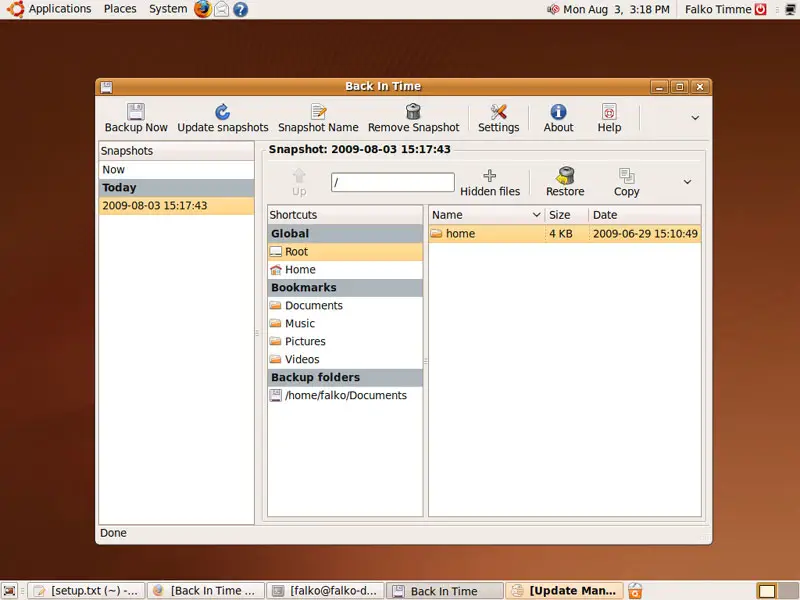The width and height of the screenshot is (800, 600).
Task: Switch to the Firefox Back In Time taskbar window
Action: point(206,591)
